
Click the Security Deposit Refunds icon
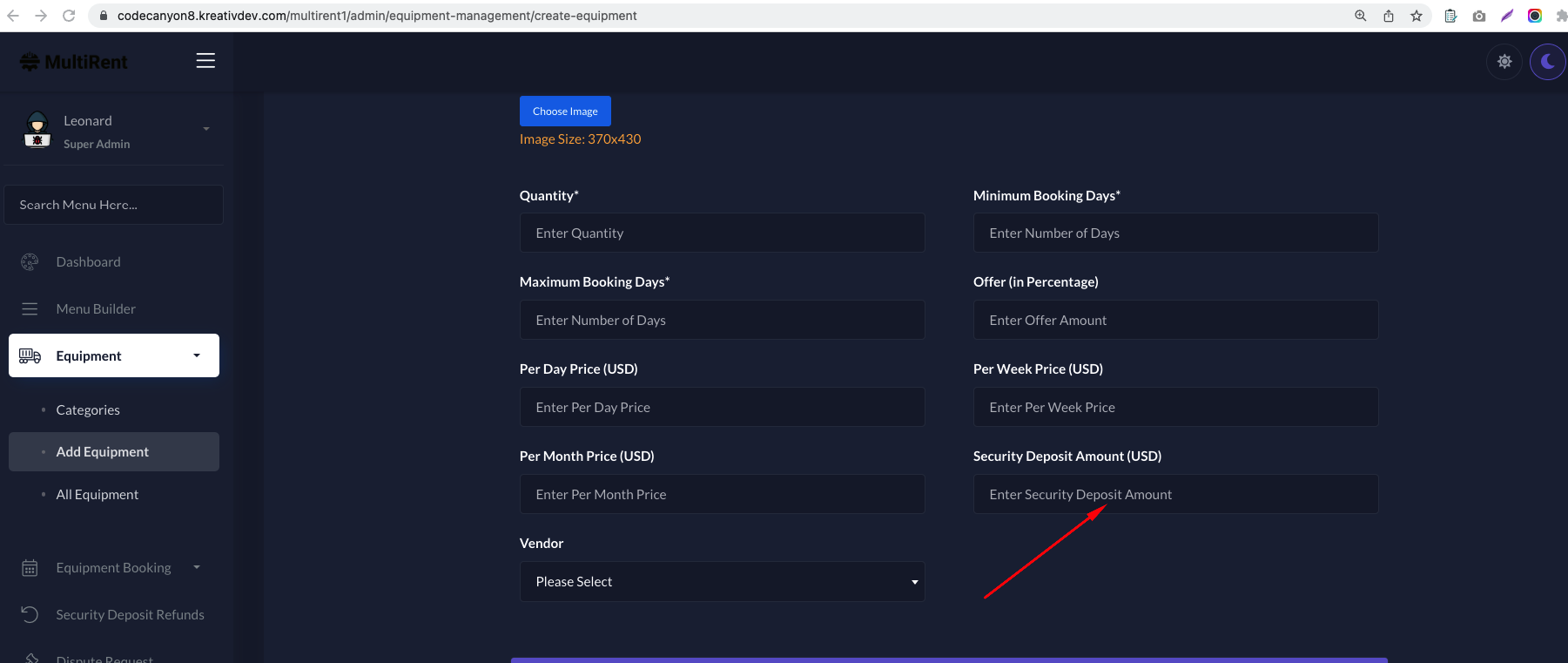tap(30, 614)
